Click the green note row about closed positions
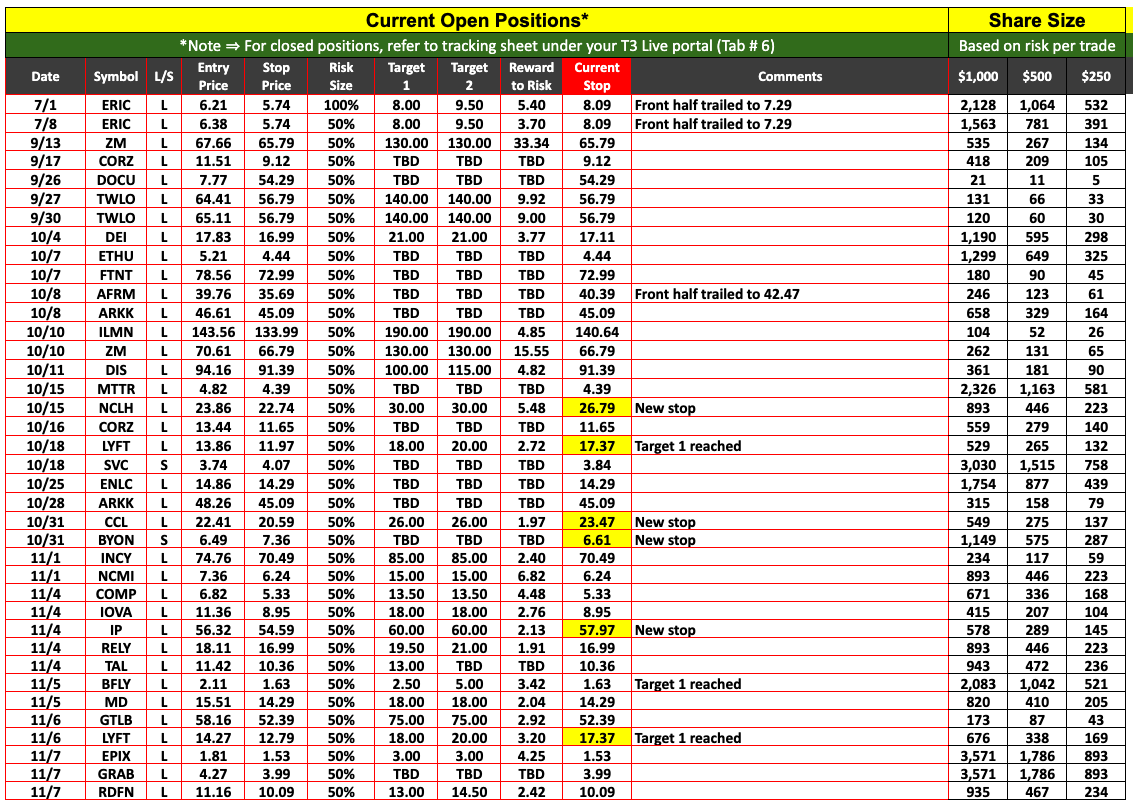1133x809 pixels. (x=476, y=45)
